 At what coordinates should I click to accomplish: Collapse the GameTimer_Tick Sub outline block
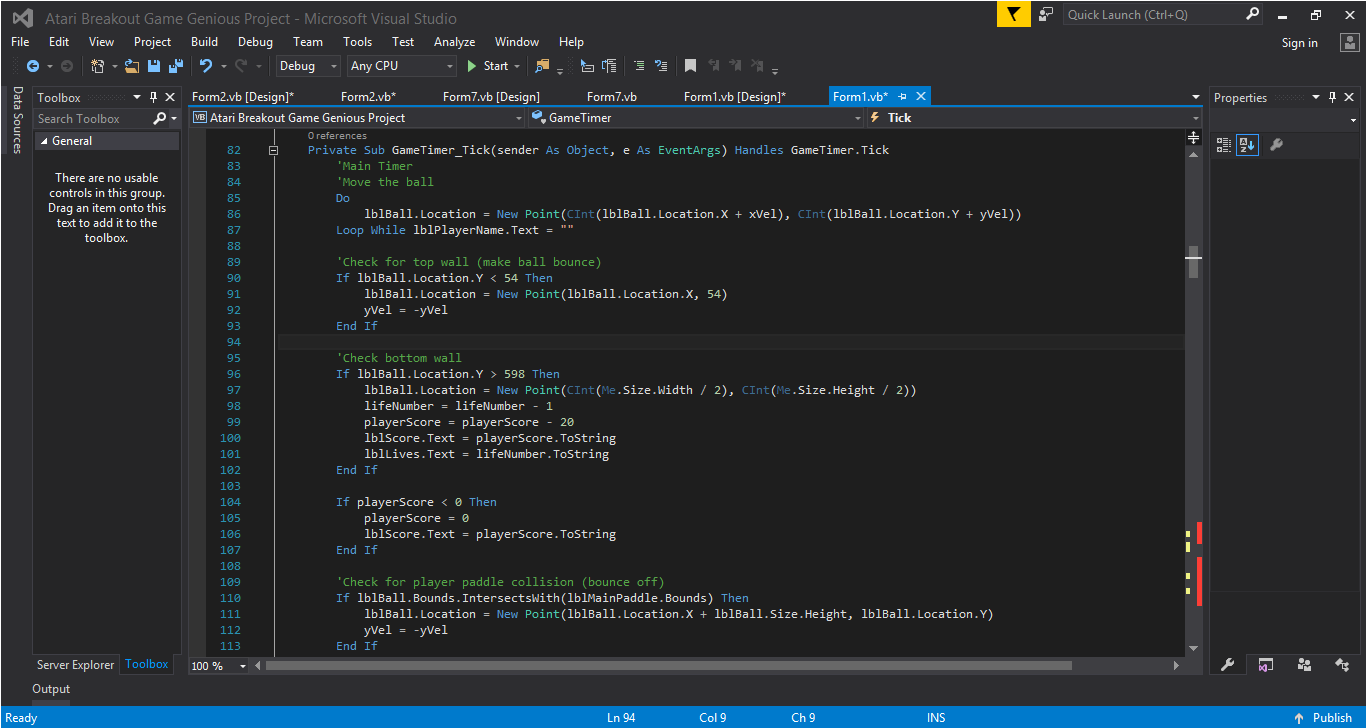coord(273,150)
